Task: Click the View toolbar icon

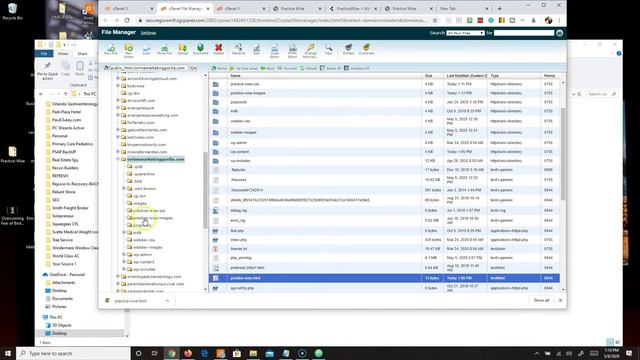Action: click(x=329, y=49)
